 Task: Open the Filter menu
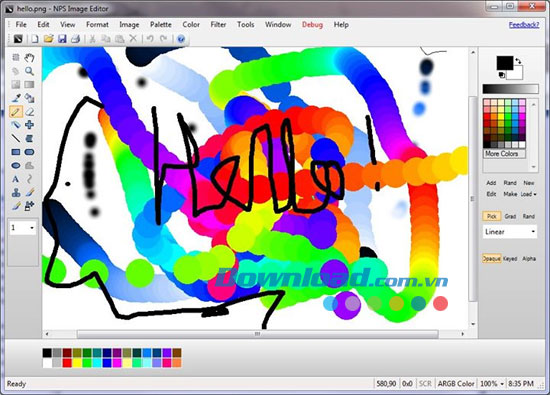click(x=218, y=25)
